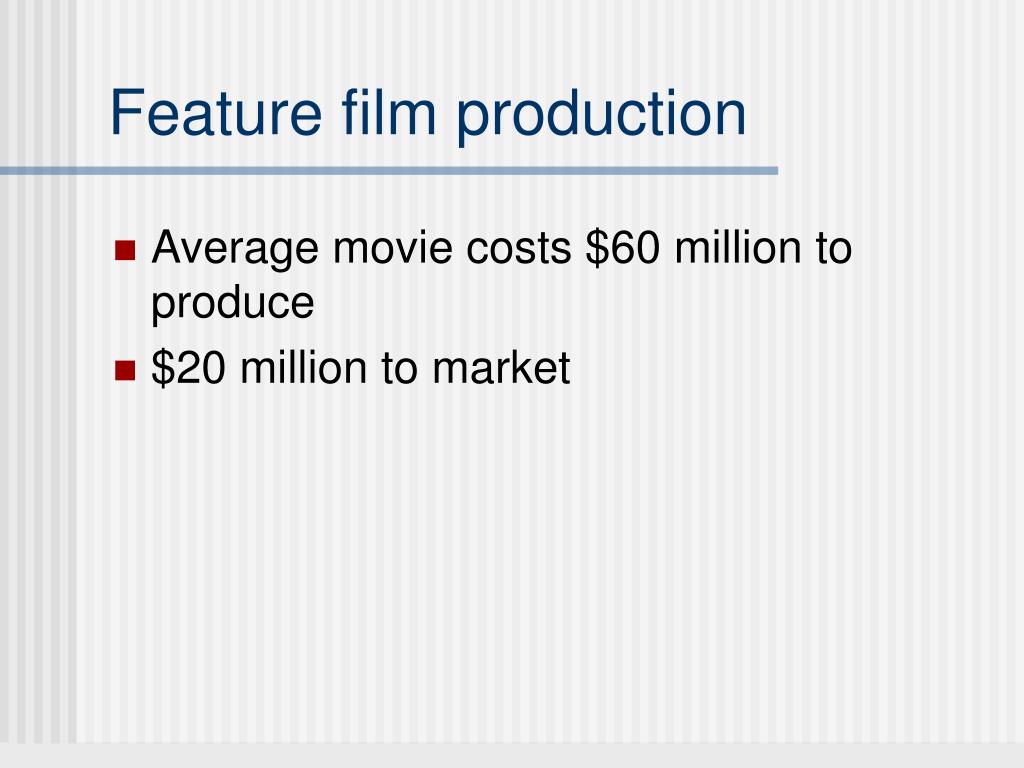This screenshot has height=768, width=1024.
Task: Click the word "Average" in first bullet
Action: (235, 249)
